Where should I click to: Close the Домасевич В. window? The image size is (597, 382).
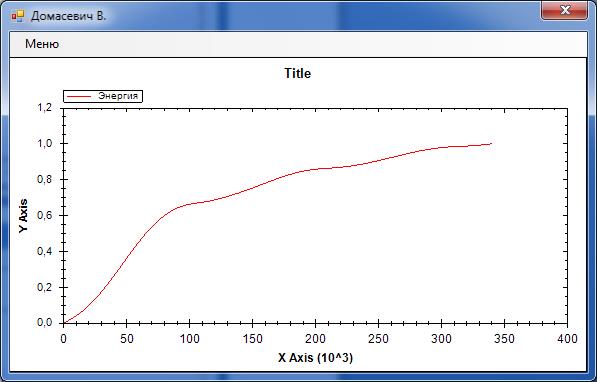(564, 10)
